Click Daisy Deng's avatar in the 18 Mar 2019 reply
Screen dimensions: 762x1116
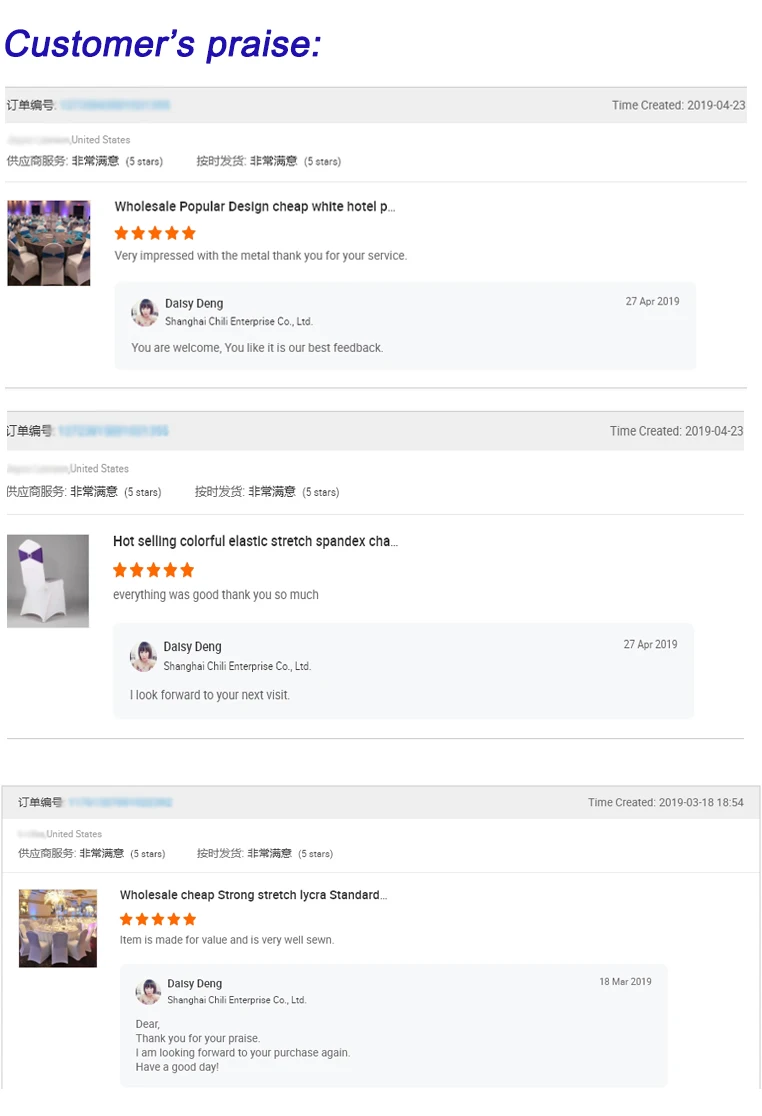pyautogui.click(x=149, y=991)
